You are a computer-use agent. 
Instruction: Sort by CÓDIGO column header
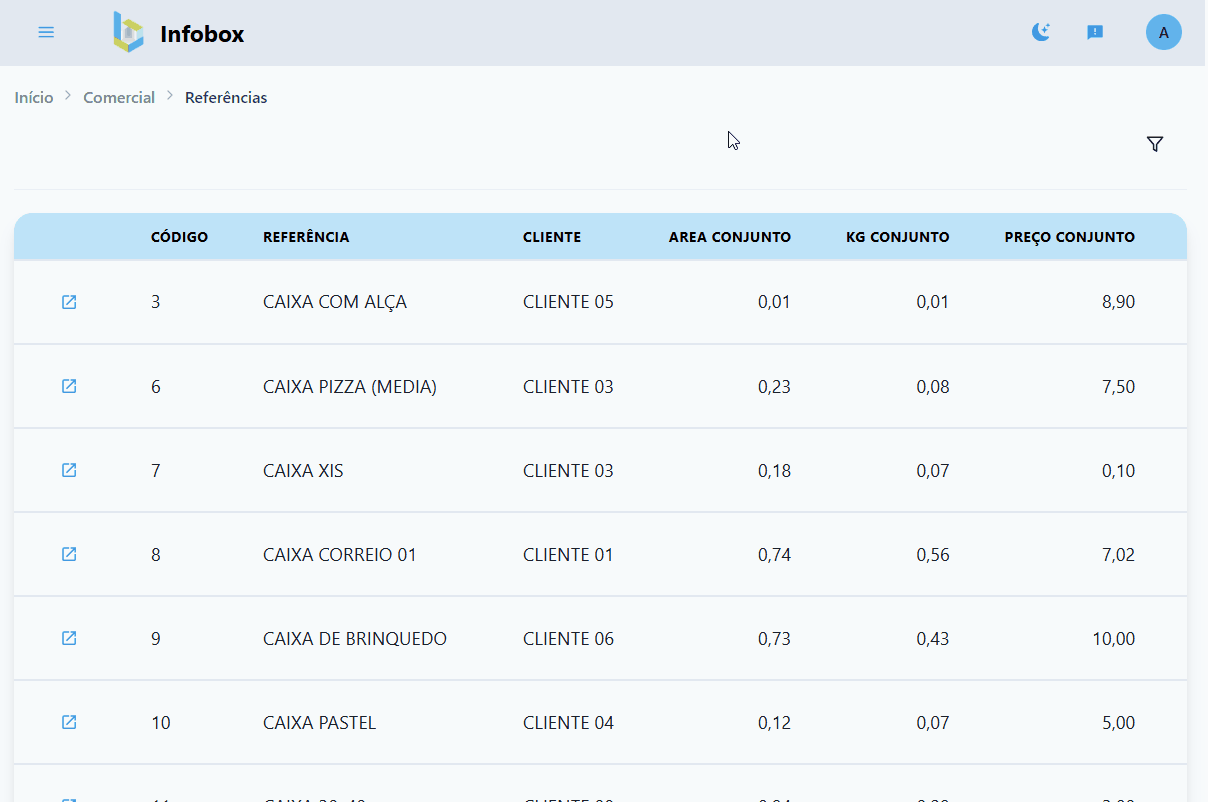[179, 237]
